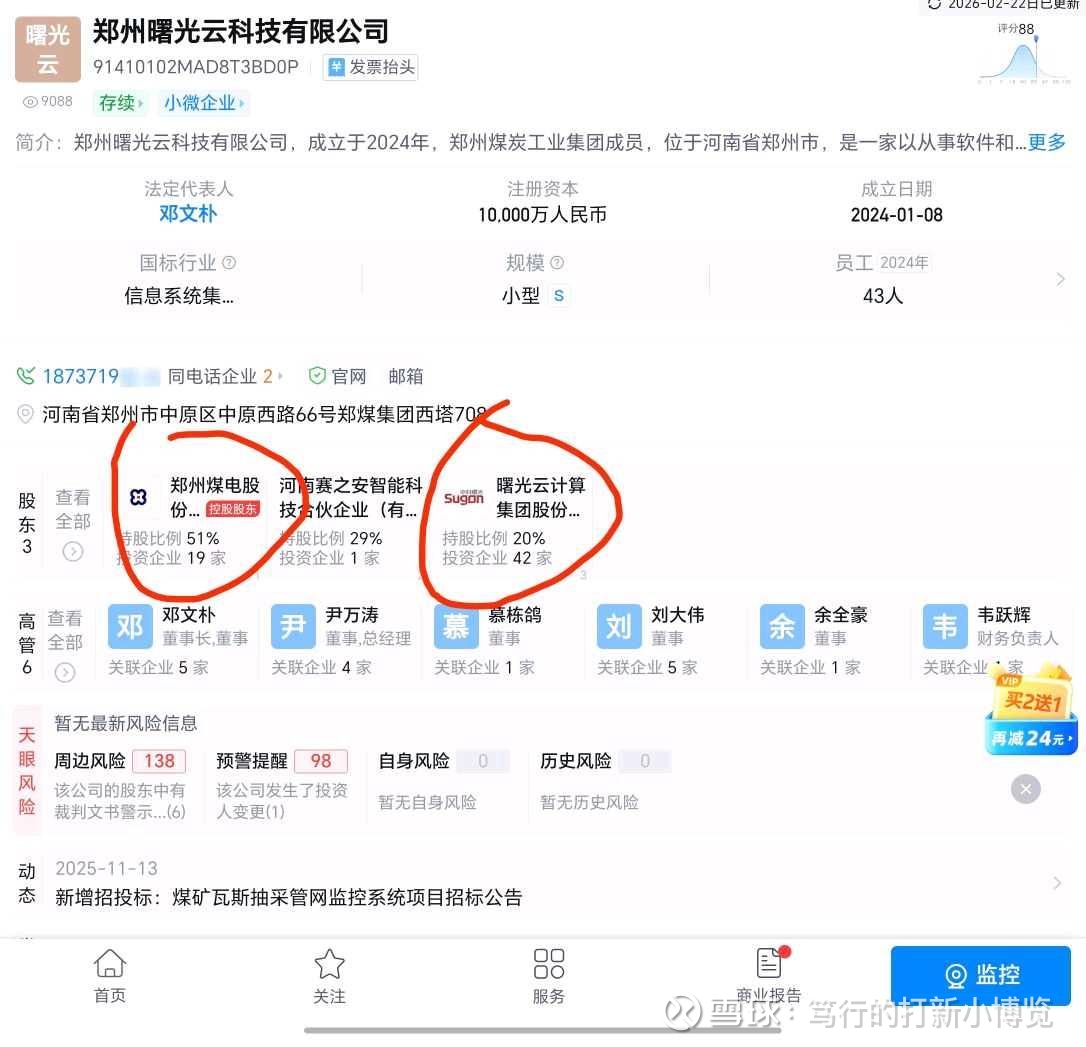Open the 更多 link in company intro
Image resolution: width=1086 pixels, height=1047 pixels.
(x=1046, y=142)
